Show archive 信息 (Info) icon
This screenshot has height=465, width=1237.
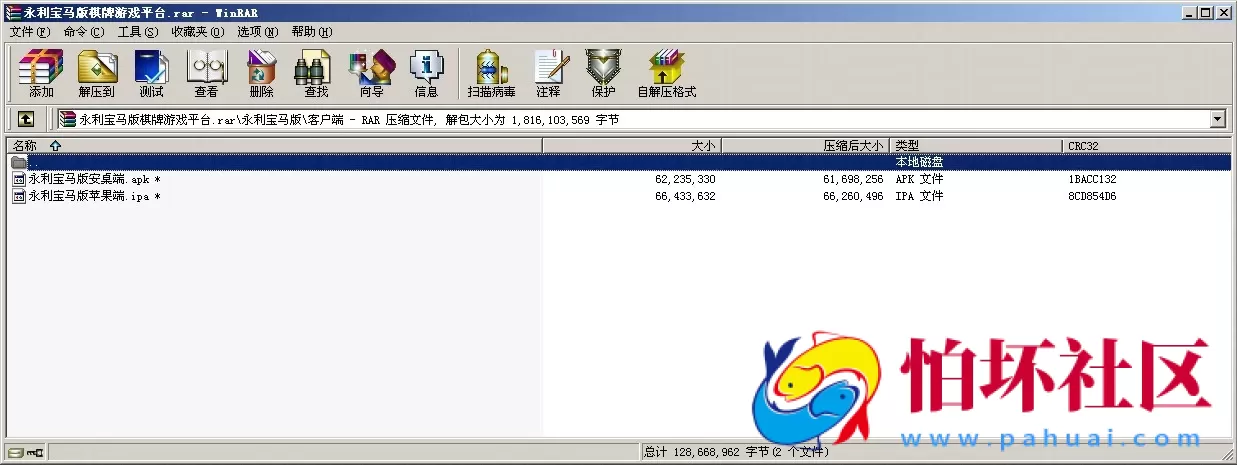click(426, 73)
